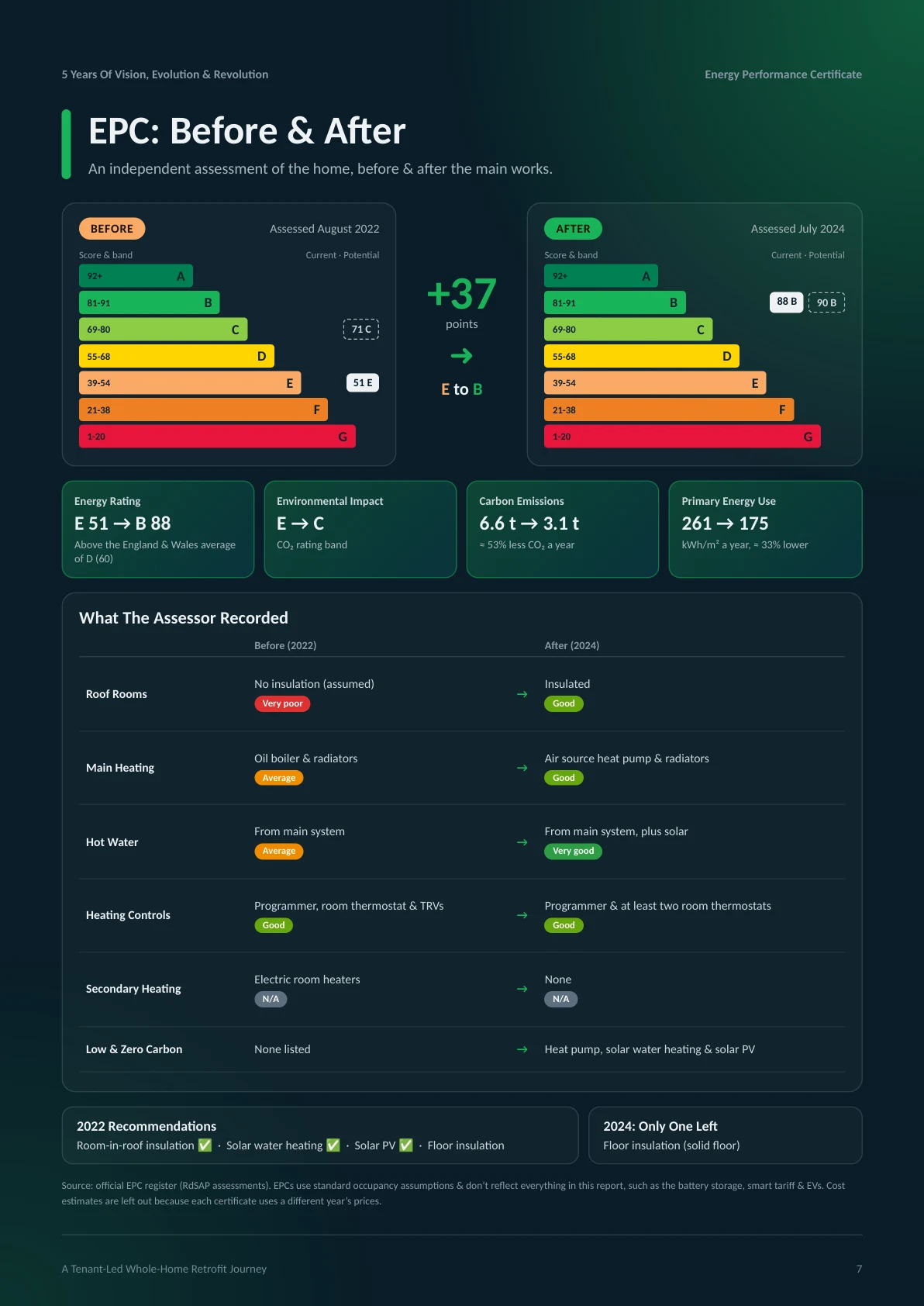This screenshot has width=924, height=1306.
Task: Click the check mark after Room-in-roof insulation
Action: click(x=205, y=1145)
